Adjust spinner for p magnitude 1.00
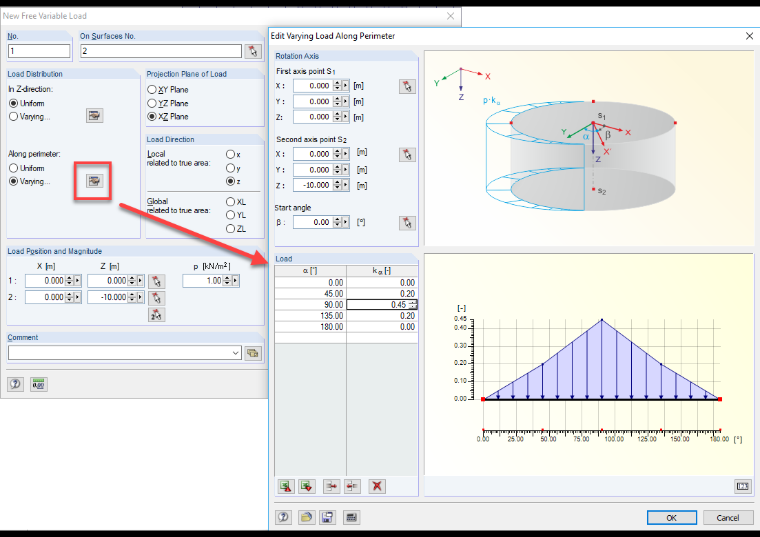760x537 pixels. click(227, 281)
